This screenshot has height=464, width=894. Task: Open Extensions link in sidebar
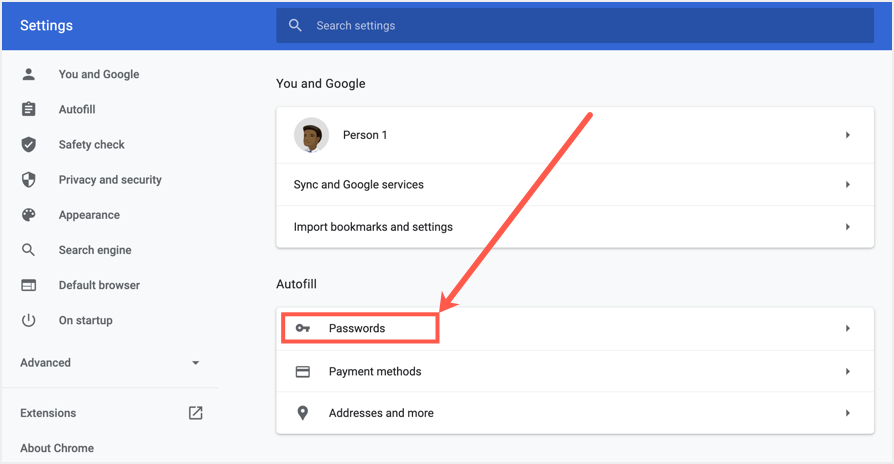coord(48,413)
